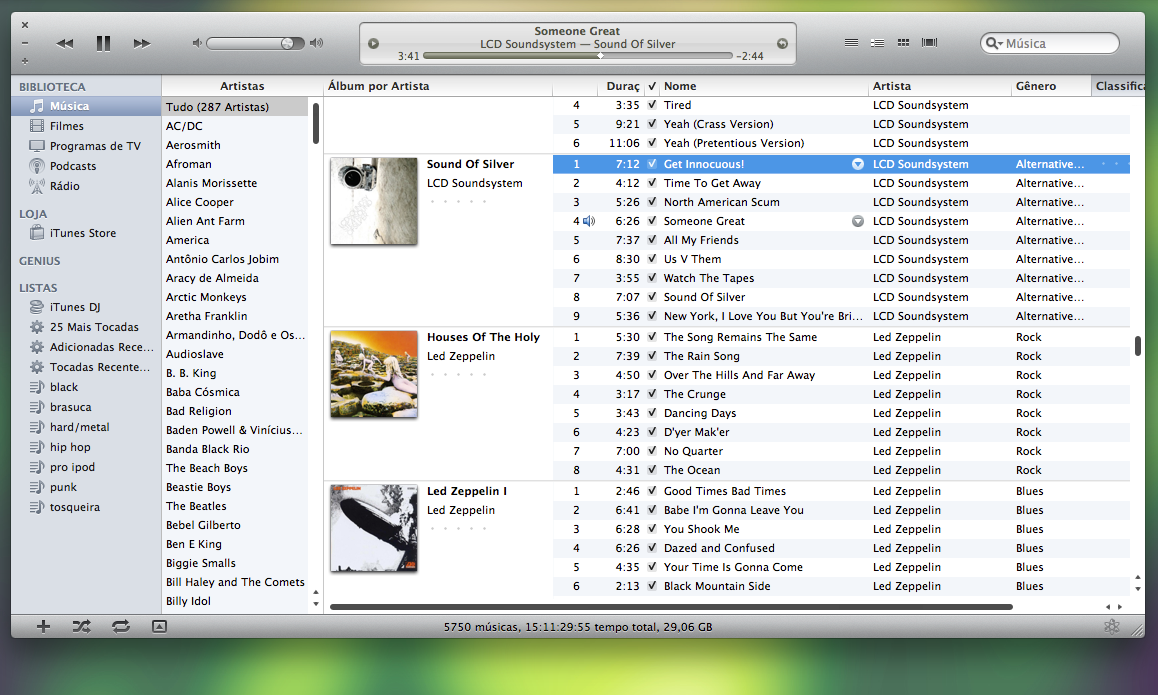Adjust the volume slider knob

(287, 44)
